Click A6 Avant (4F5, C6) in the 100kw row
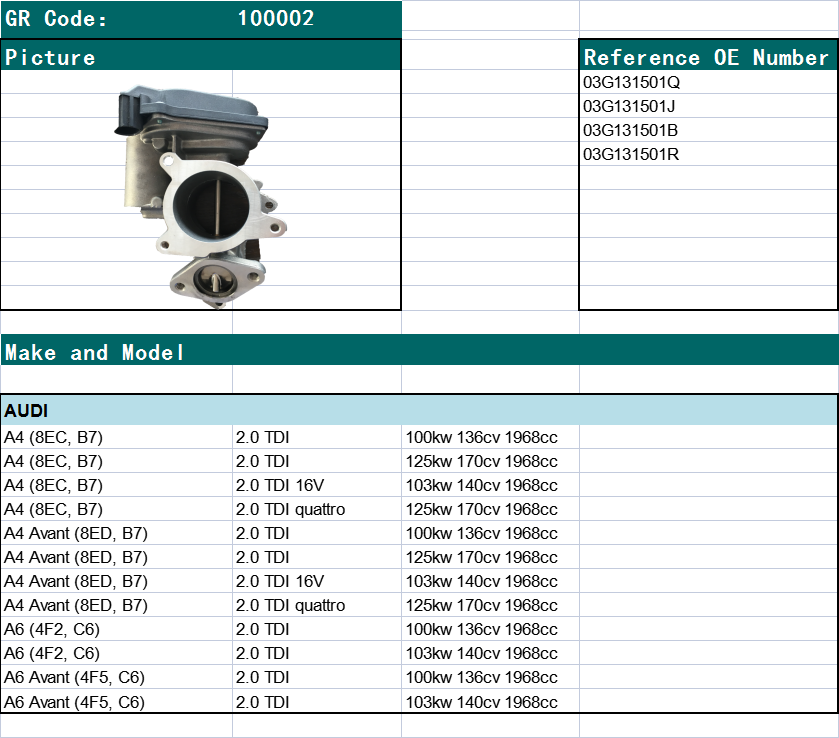The image size is (839, 738). (74, 678)
